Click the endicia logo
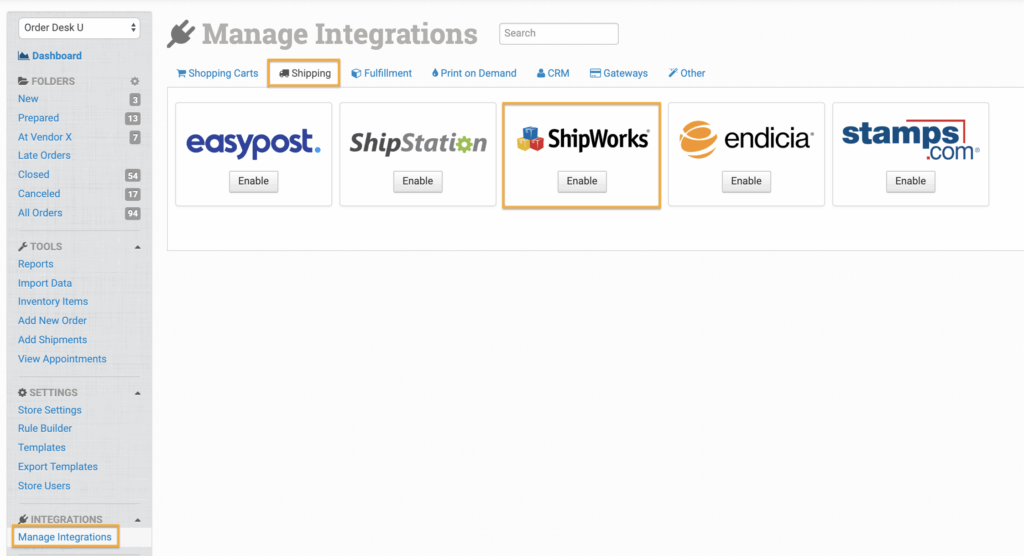The height and width of the screenshot is (556, 1024). tap(746, 139)
